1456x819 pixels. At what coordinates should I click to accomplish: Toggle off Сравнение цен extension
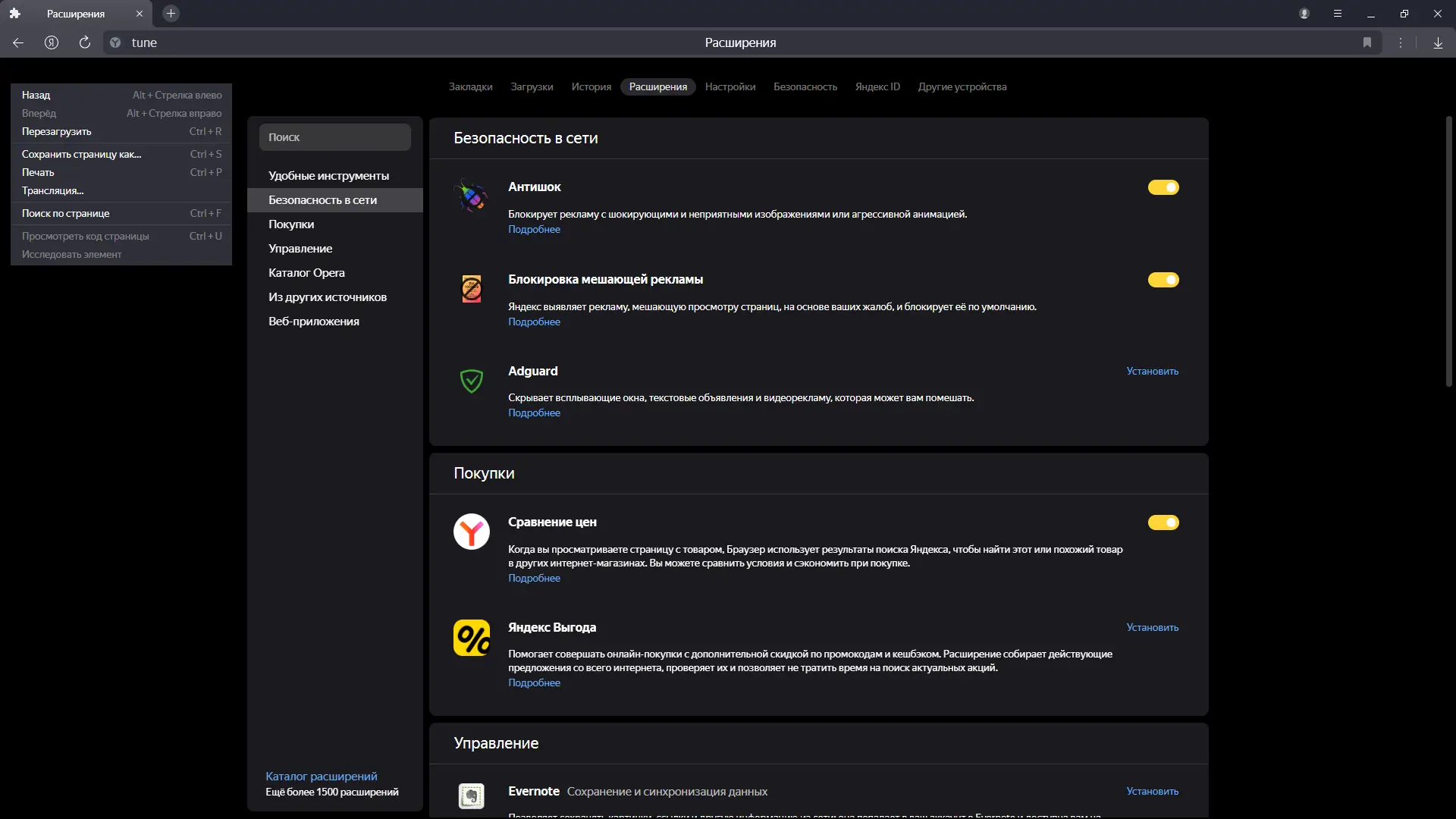coord(1163,522)
